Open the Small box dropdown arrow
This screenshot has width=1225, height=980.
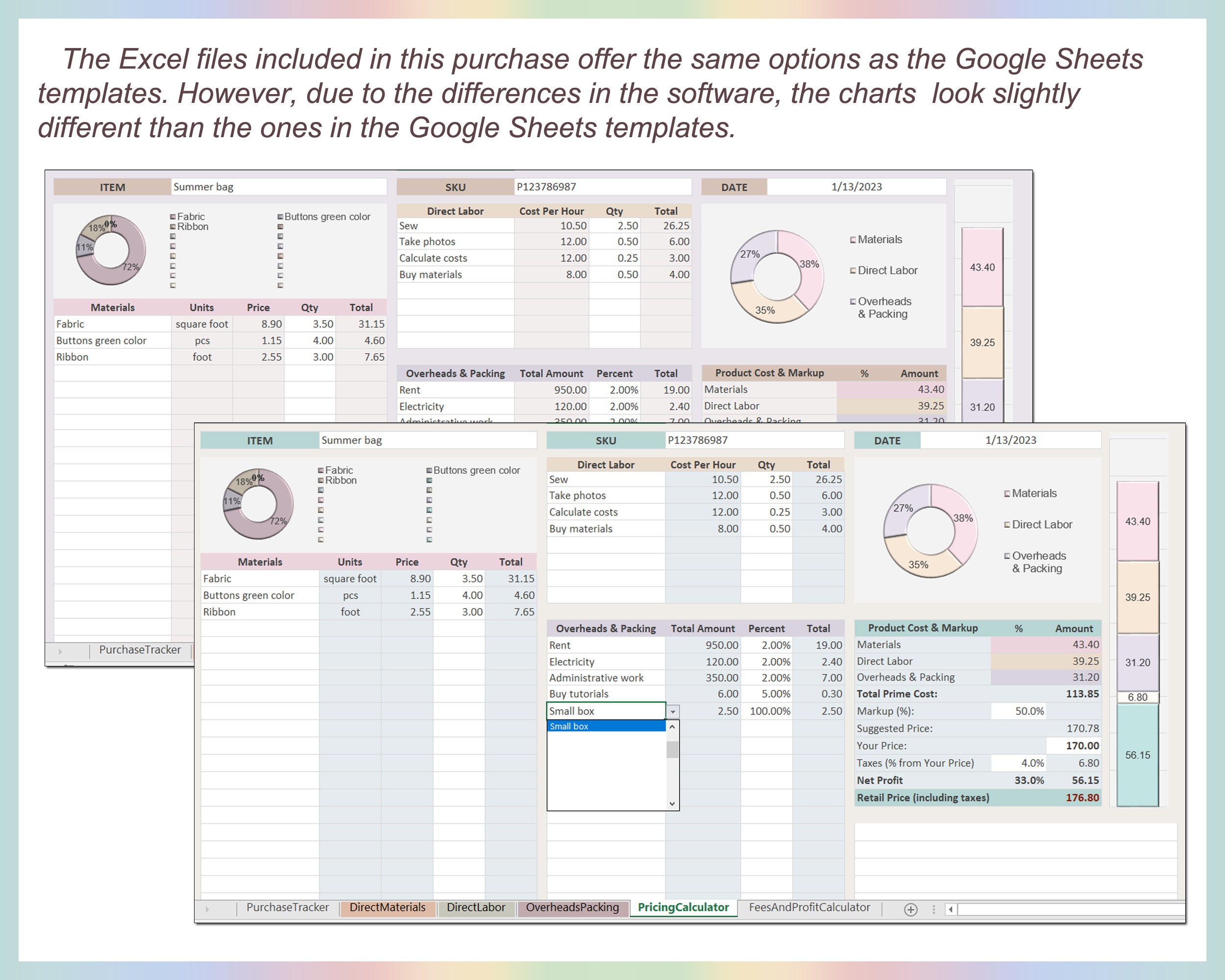[673, 710]
